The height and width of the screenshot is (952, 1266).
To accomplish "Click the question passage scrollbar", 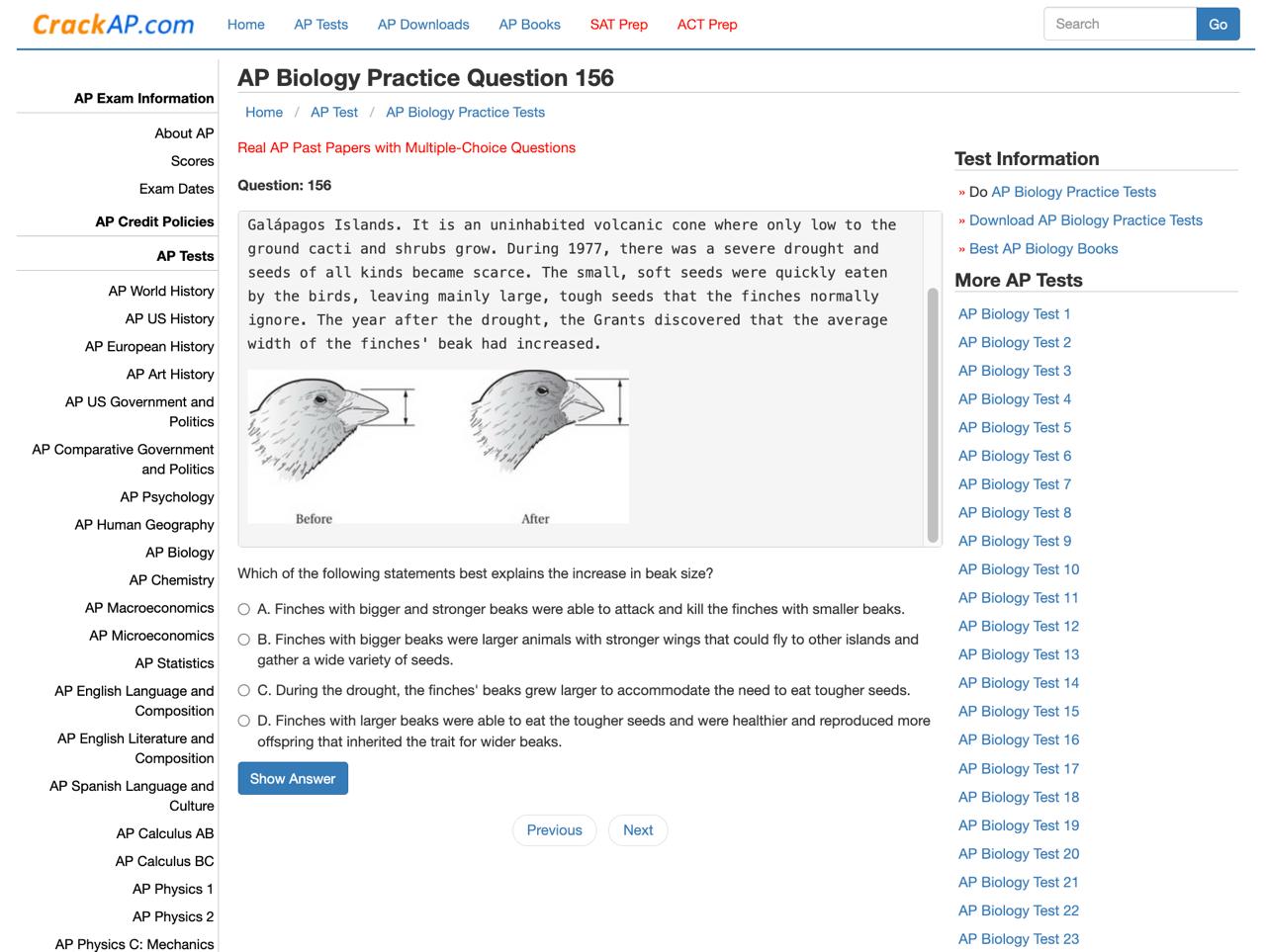I will (932, 415).
